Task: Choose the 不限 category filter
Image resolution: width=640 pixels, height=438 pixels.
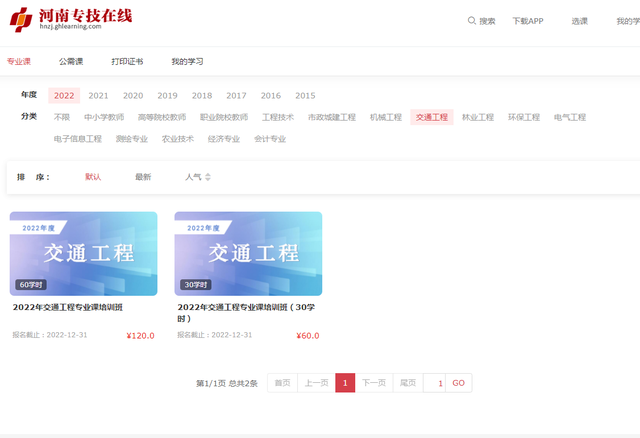Action: point(62,117)
